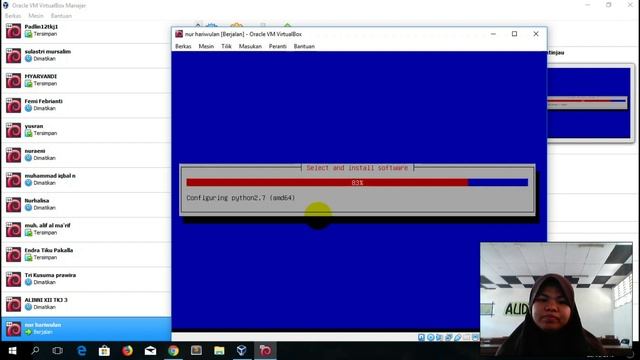This screenshot has height=360, width=640.
Task: Click the network adapter status icon
Action: pyautogui.click(x=449, y=337)
